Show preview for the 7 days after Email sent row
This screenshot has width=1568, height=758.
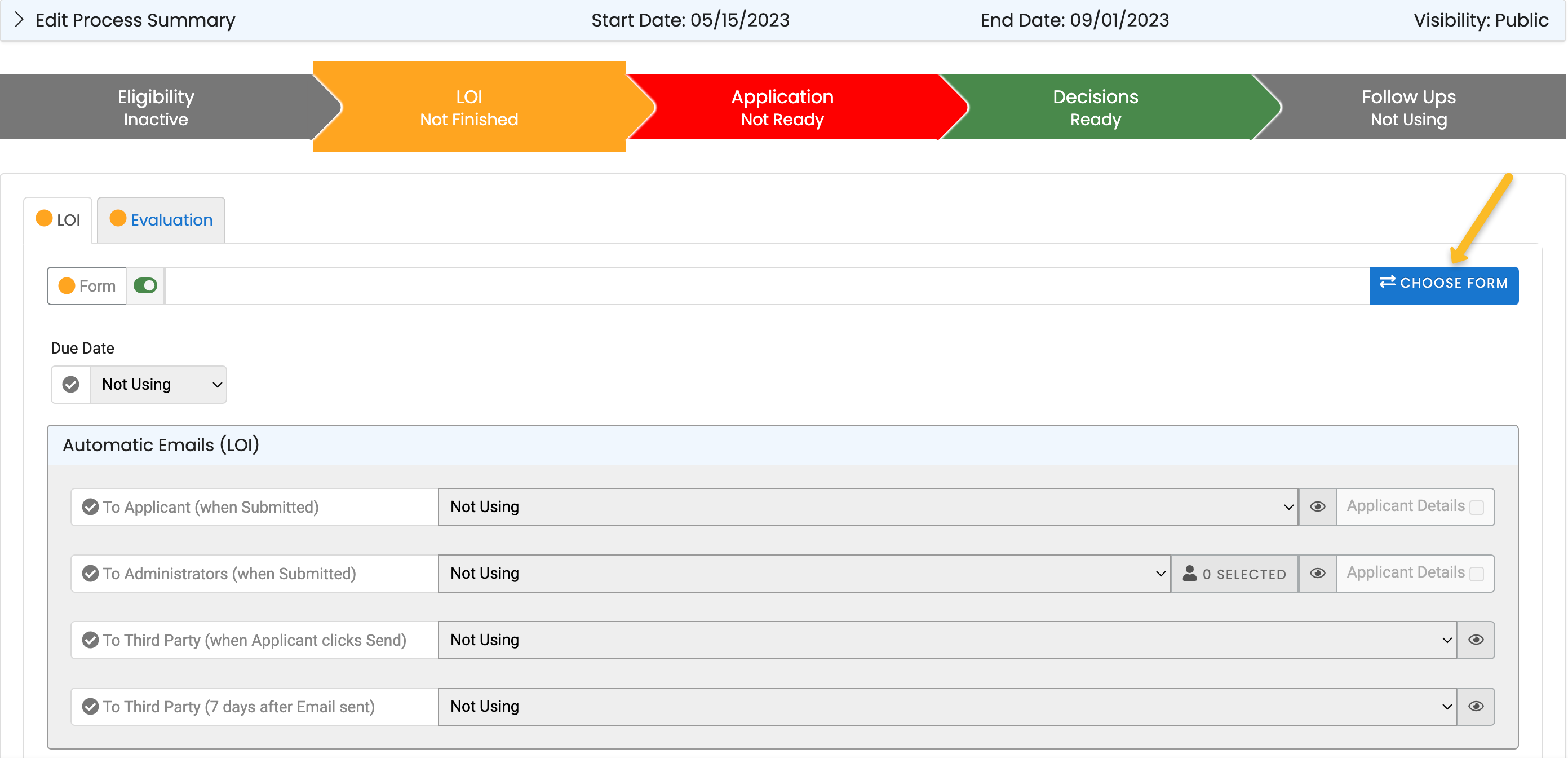point(1476,706)
